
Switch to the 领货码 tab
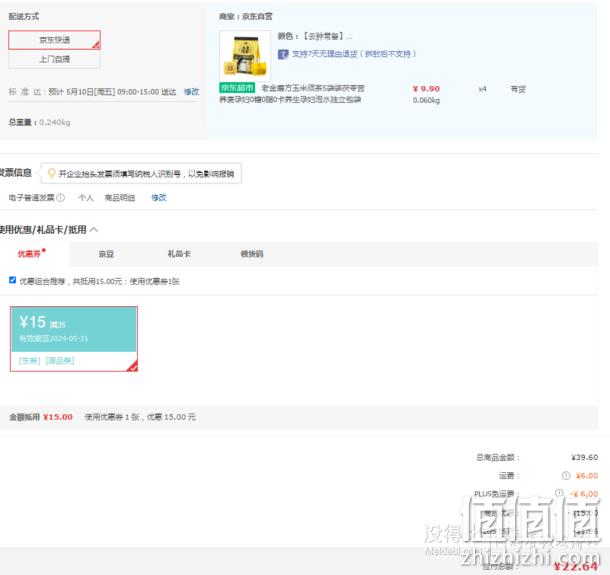(252, 254)
